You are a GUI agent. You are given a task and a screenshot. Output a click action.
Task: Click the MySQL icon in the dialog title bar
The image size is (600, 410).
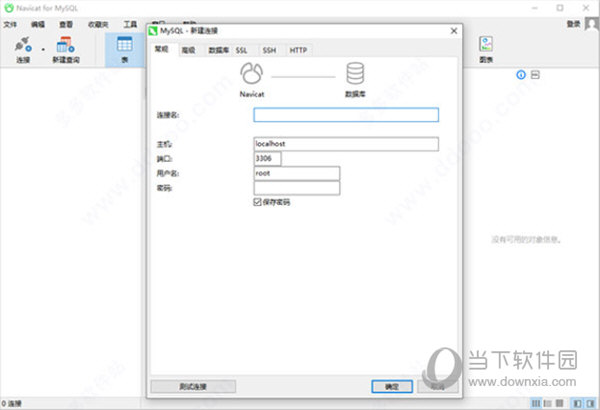pyautogui.click(x=153, y=31)
